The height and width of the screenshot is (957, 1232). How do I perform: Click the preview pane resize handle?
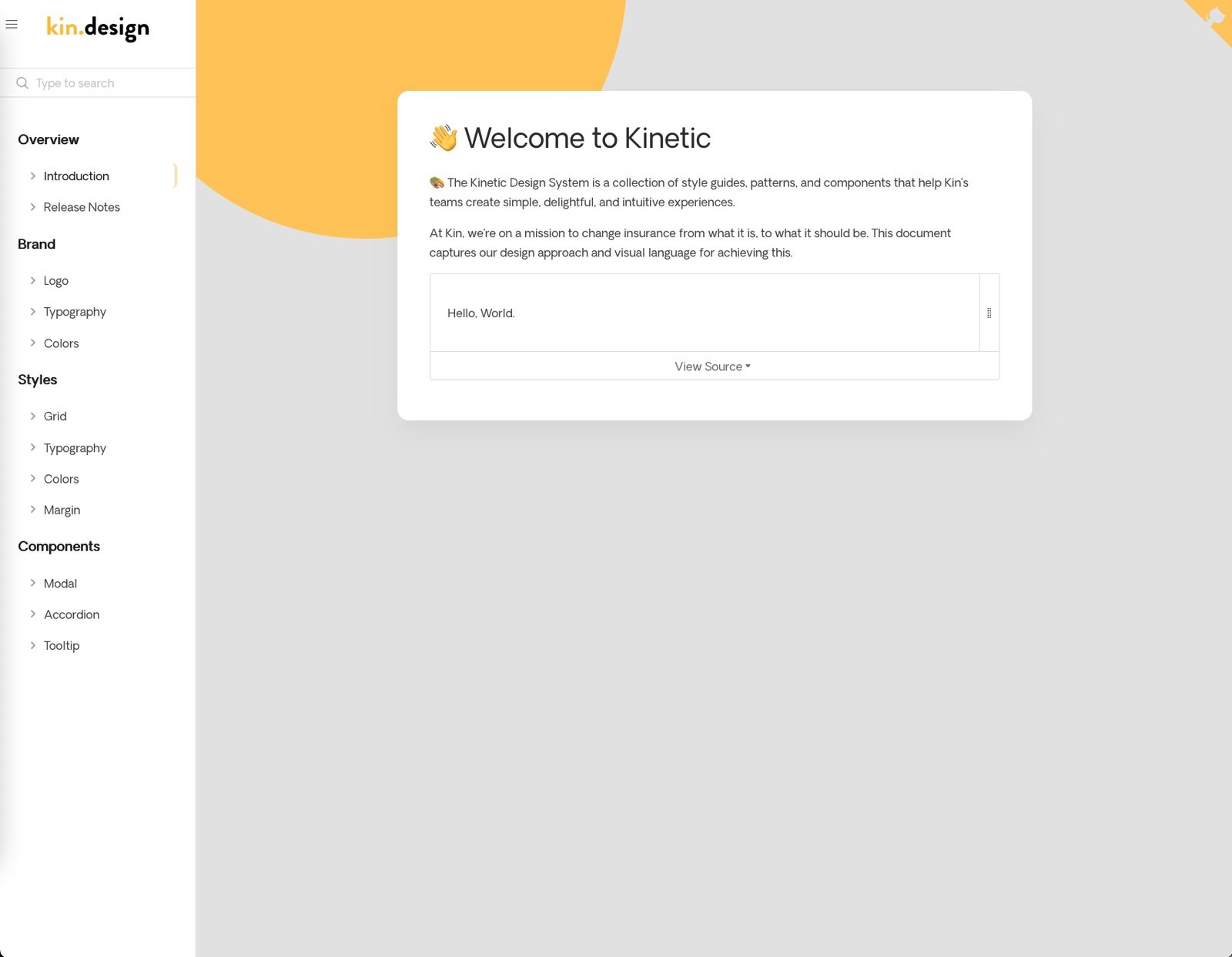[x=989, y=313]
